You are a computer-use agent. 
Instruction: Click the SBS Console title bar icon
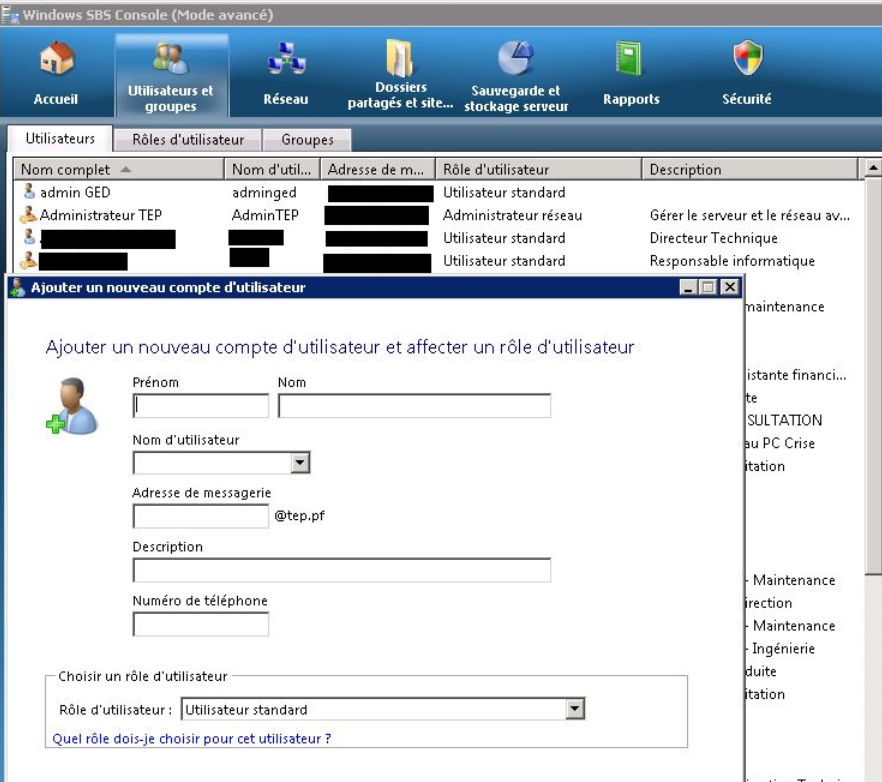(x=10, y=15)
